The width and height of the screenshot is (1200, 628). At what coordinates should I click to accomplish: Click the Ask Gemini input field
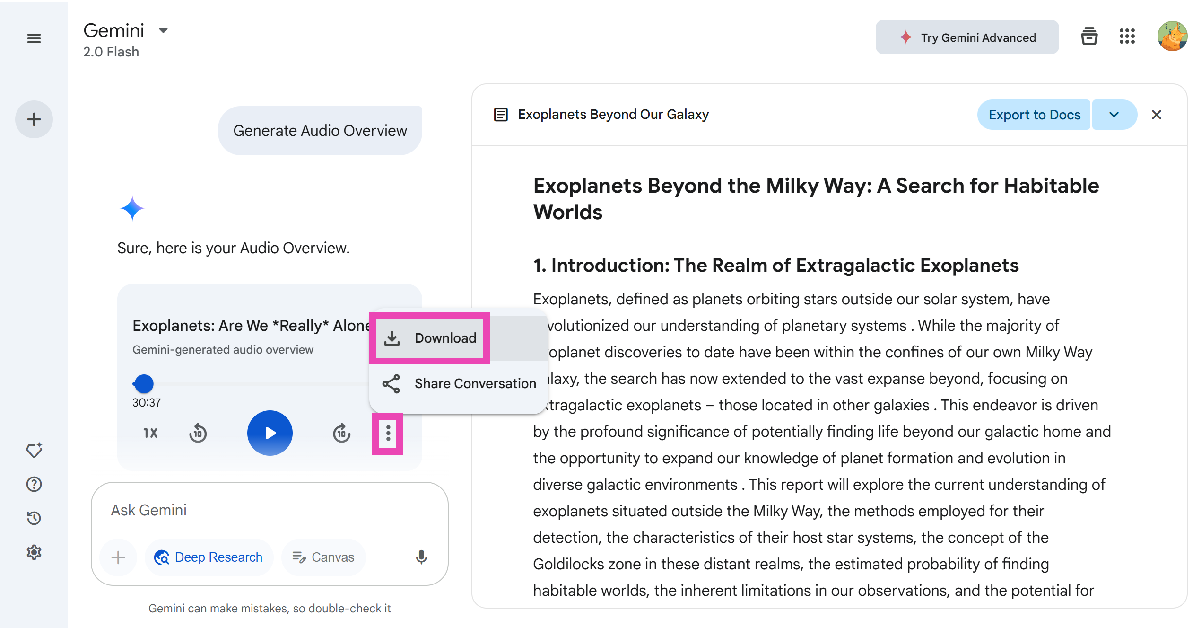tap(260, 510)
